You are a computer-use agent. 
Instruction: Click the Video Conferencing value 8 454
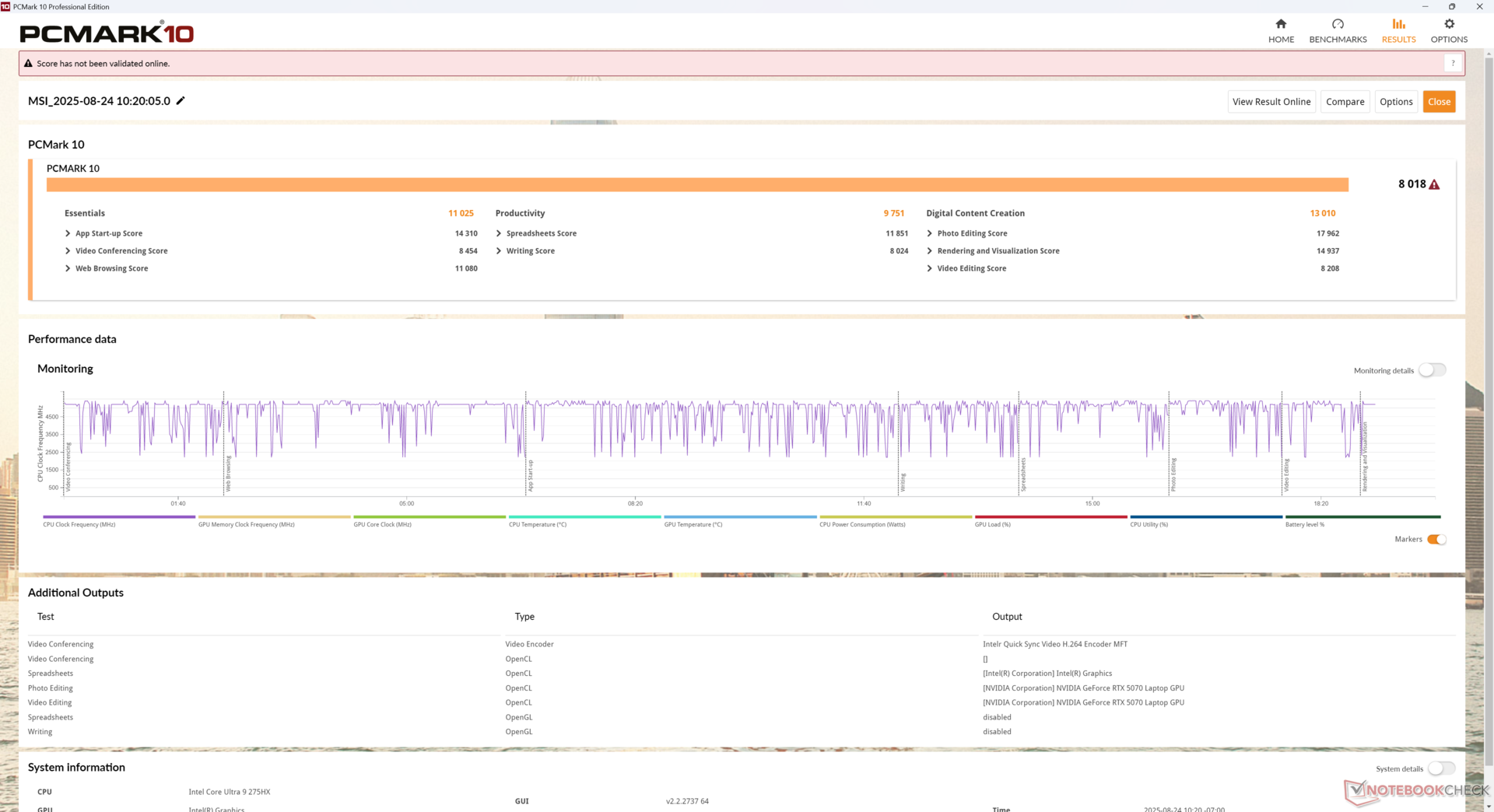click(x=468, y=251)
